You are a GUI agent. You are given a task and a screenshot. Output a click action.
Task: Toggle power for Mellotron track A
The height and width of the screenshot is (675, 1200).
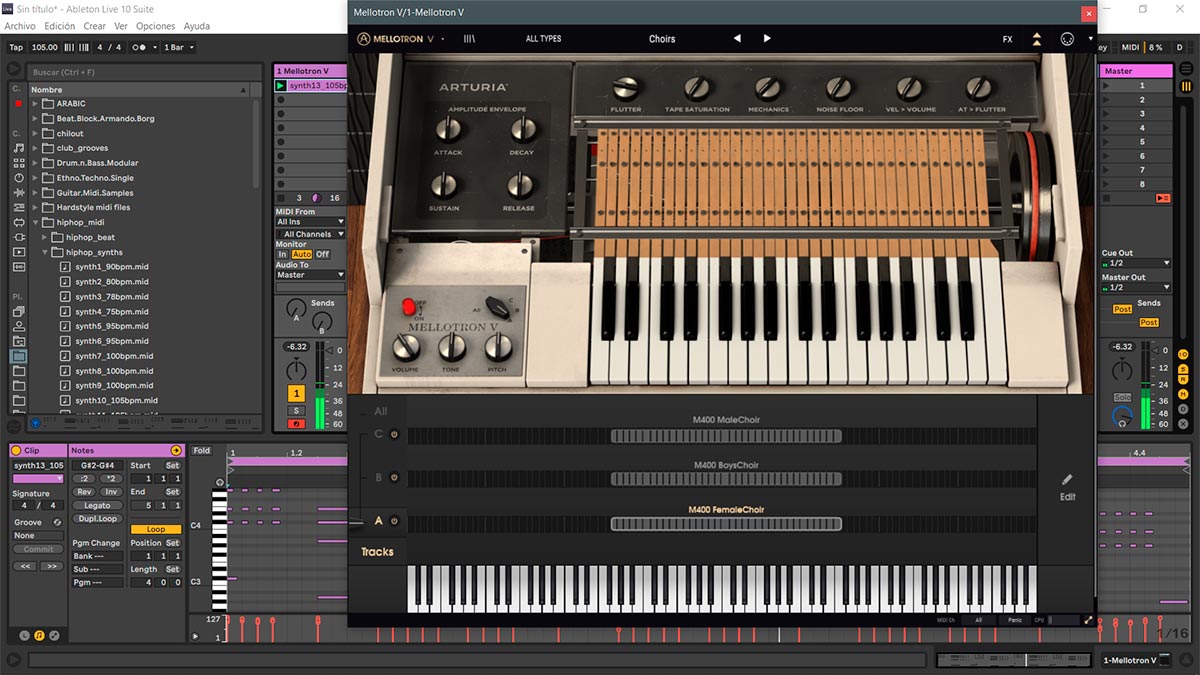coord(394,521)
